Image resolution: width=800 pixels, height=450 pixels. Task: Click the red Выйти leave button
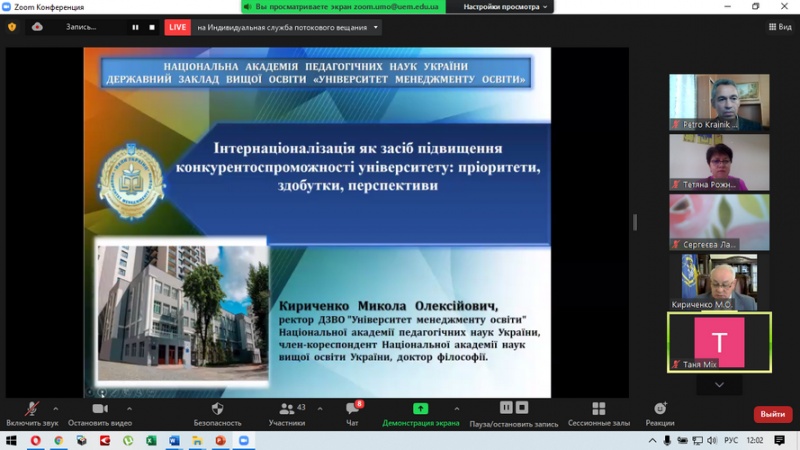click(x=772, y=414)
